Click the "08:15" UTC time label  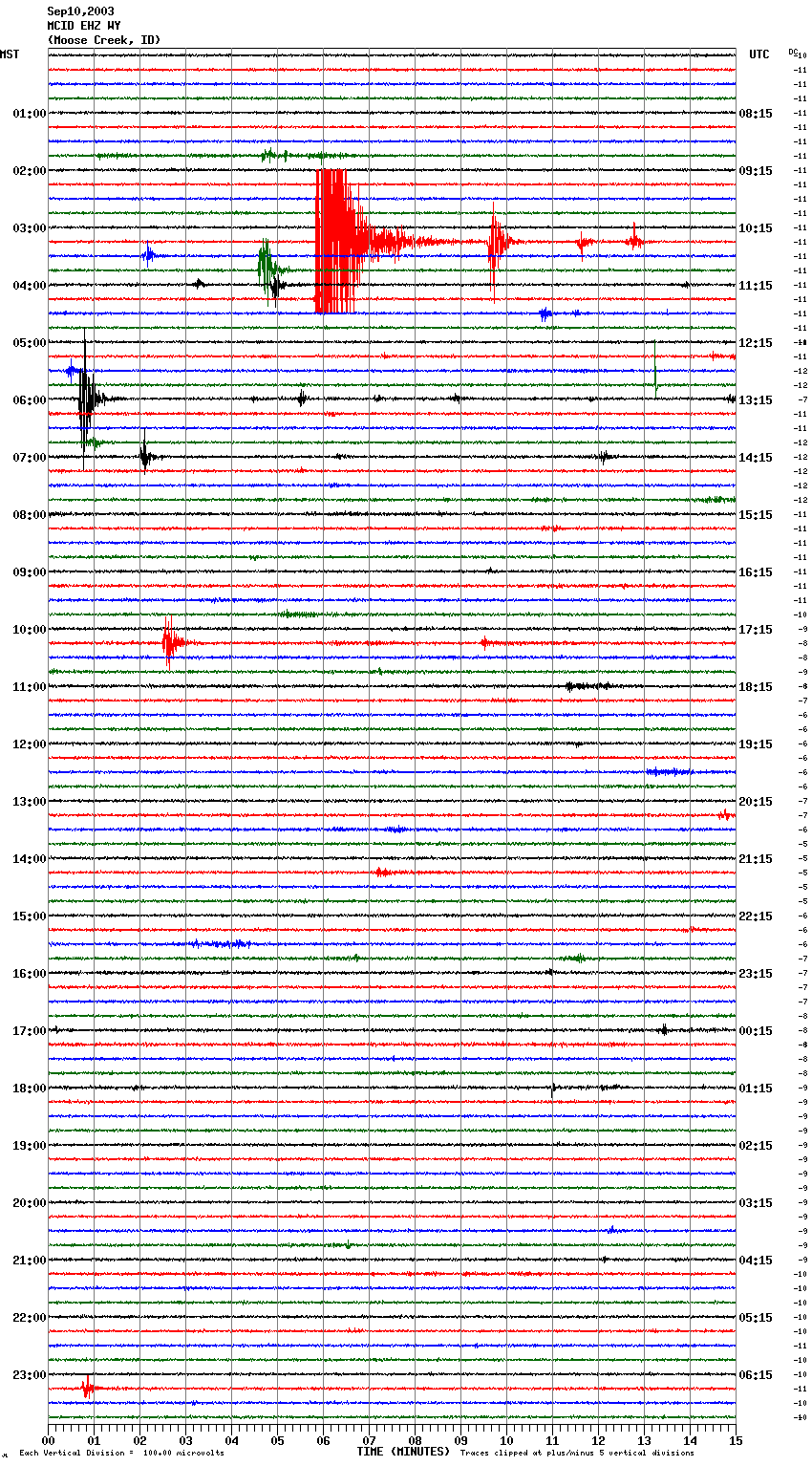coord(756,114)
